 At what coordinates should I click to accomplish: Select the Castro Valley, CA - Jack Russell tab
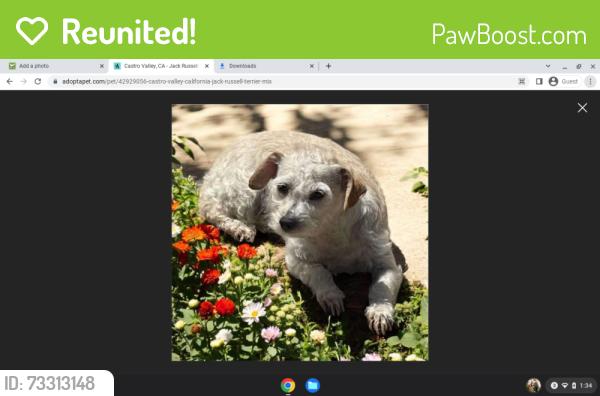[x=161, y=66]
